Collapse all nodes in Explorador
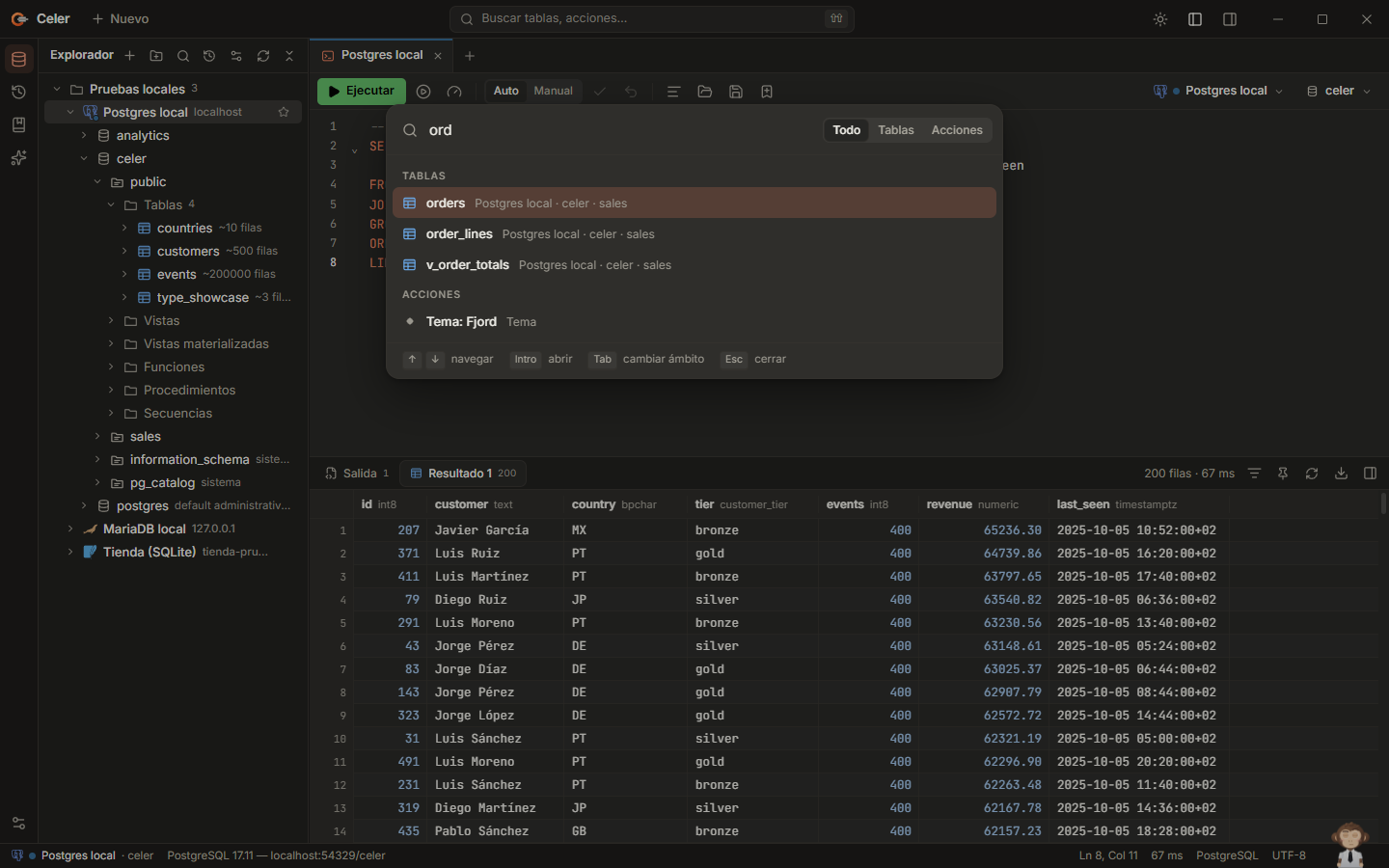Image resolution: width=1389 pixels, height=868 pixels. pos(289,56)
